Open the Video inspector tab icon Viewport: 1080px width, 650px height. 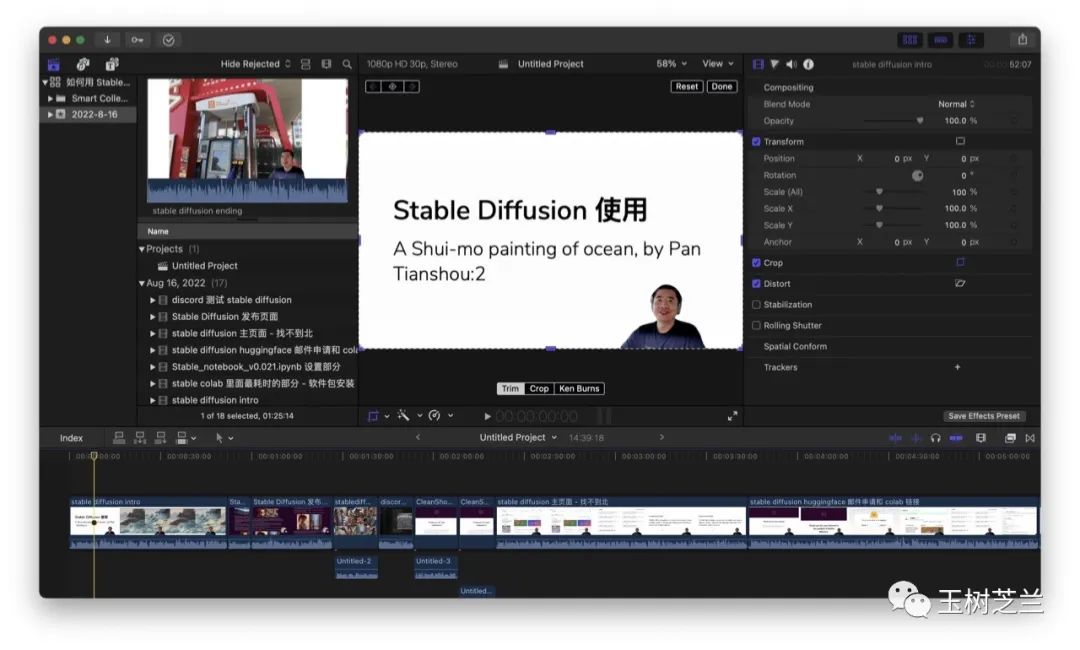[x=758, y=64]
